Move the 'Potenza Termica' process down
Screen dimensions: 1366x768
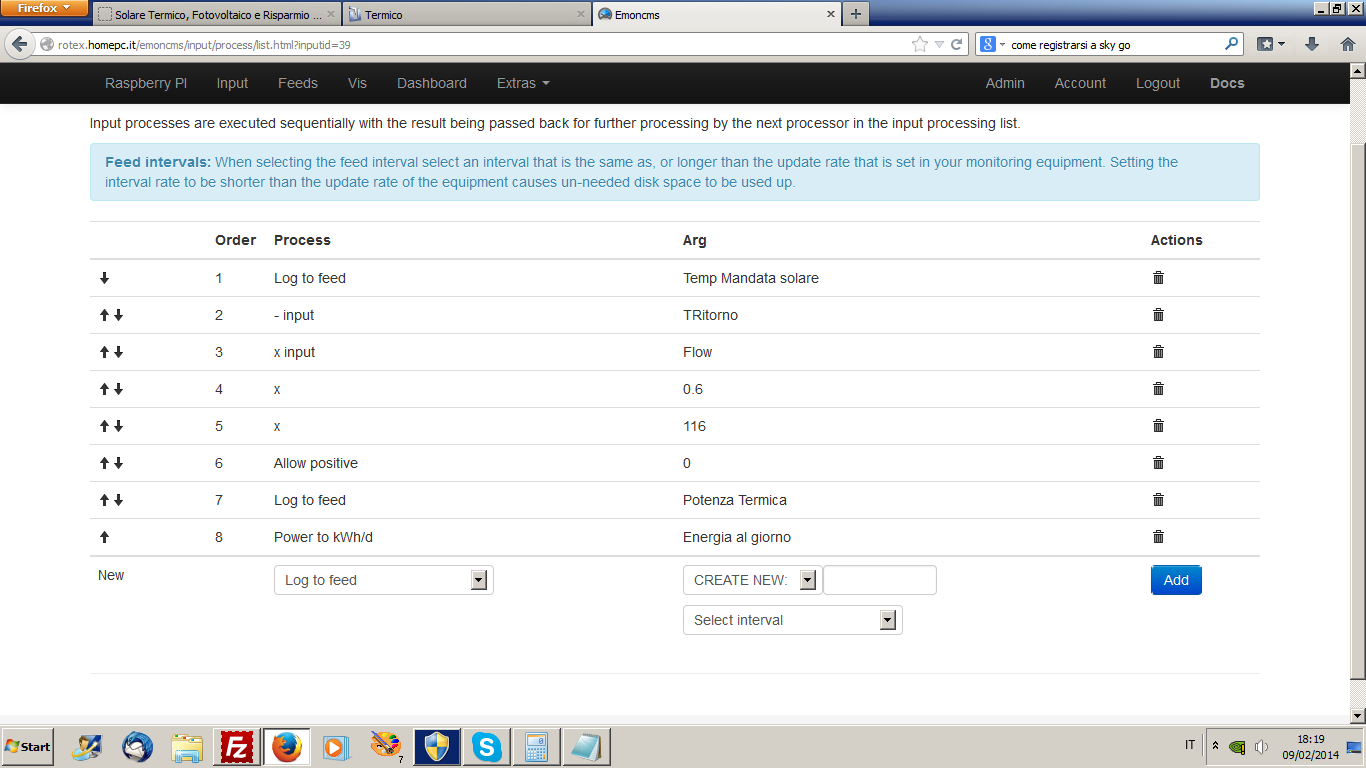point(118,500)
